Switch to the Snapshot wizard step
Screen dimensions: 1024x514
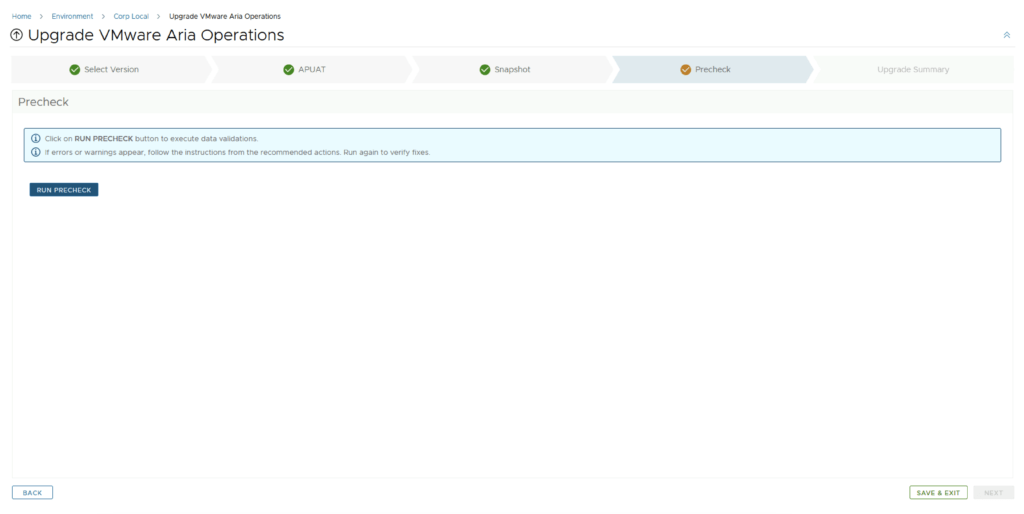coord(512,70)
